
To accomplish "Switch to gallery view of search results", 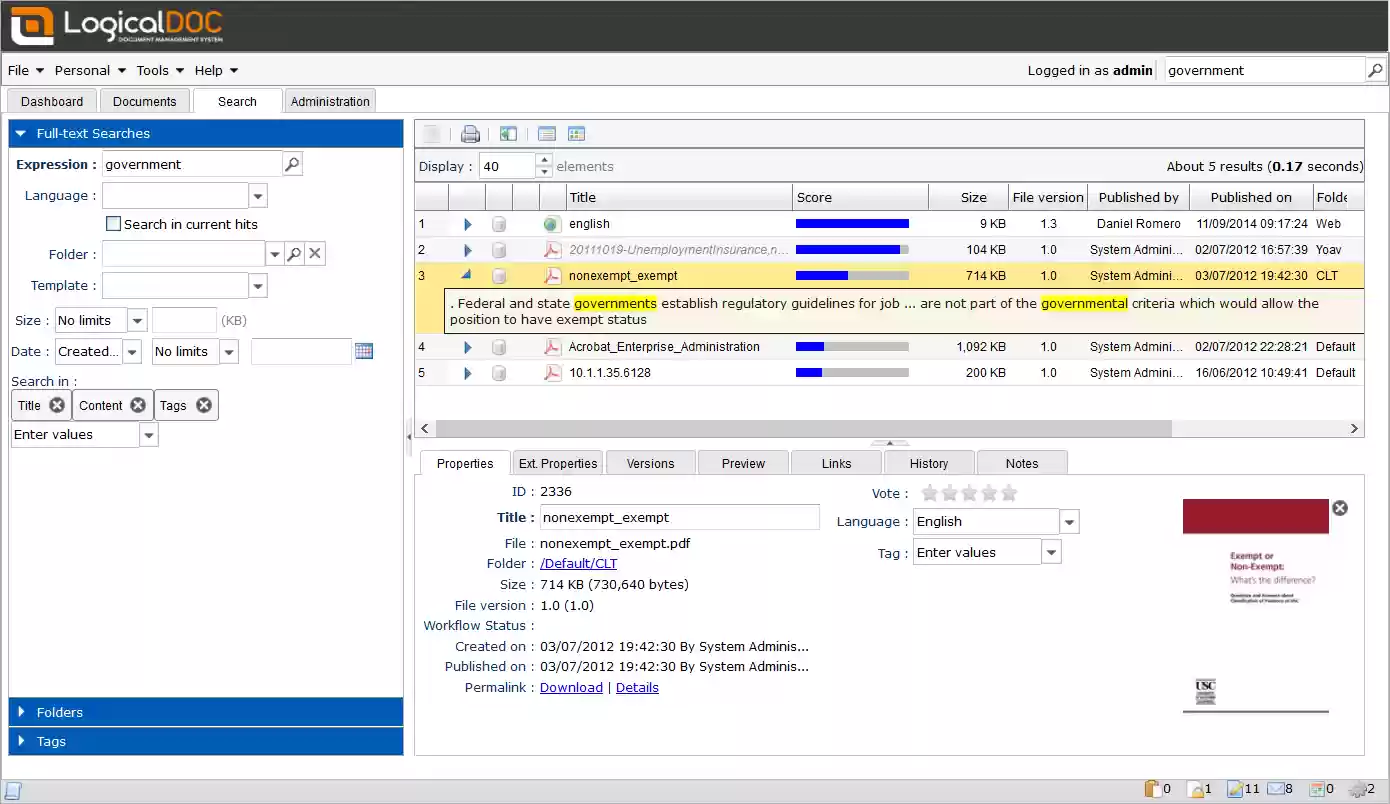I will (575, 133).
